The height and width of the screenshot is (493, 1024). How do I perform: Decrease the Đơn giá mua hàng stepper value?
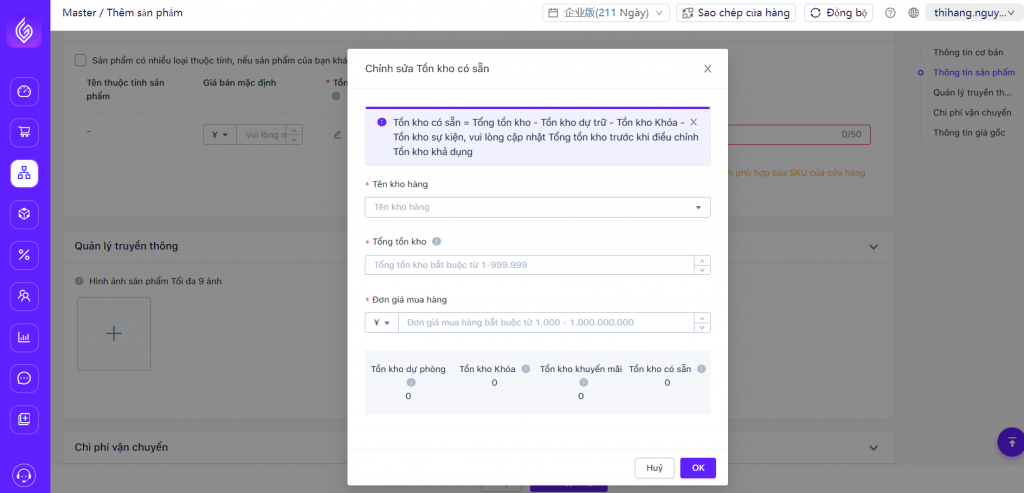[x=702, y=327]
